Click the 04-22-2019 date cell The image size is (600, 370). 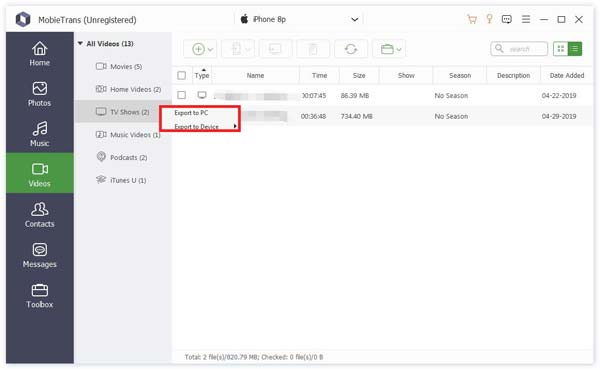tap(559, 95)
